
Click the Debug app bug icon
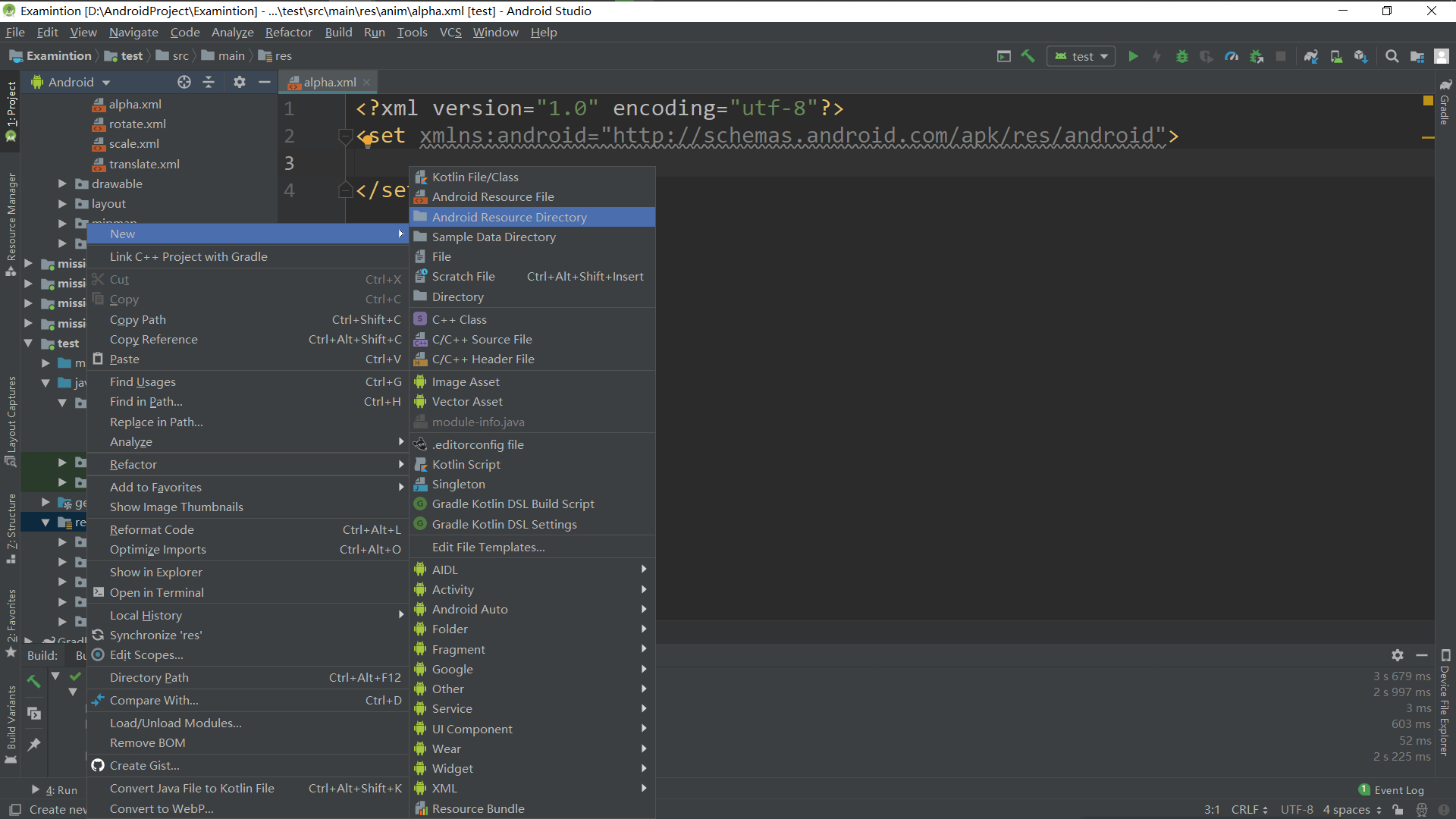[1181, 56]
